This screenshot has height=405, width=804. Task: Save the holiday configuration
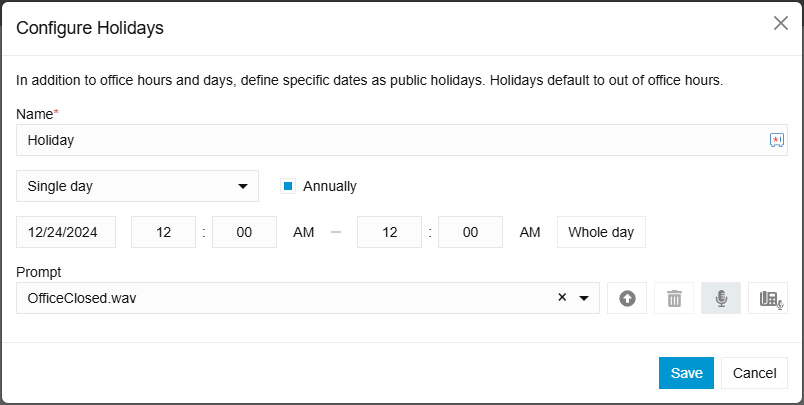click(686, 373)
